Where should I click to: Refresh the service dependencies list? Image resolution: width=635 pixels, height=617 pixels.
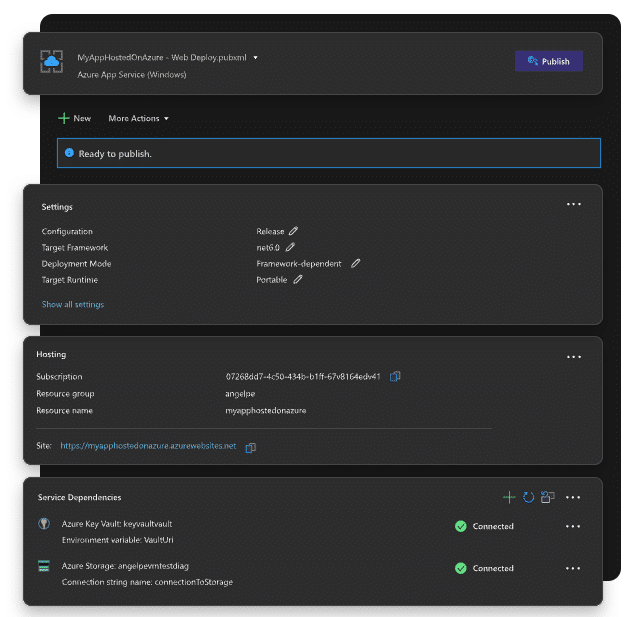pos(528,497)
